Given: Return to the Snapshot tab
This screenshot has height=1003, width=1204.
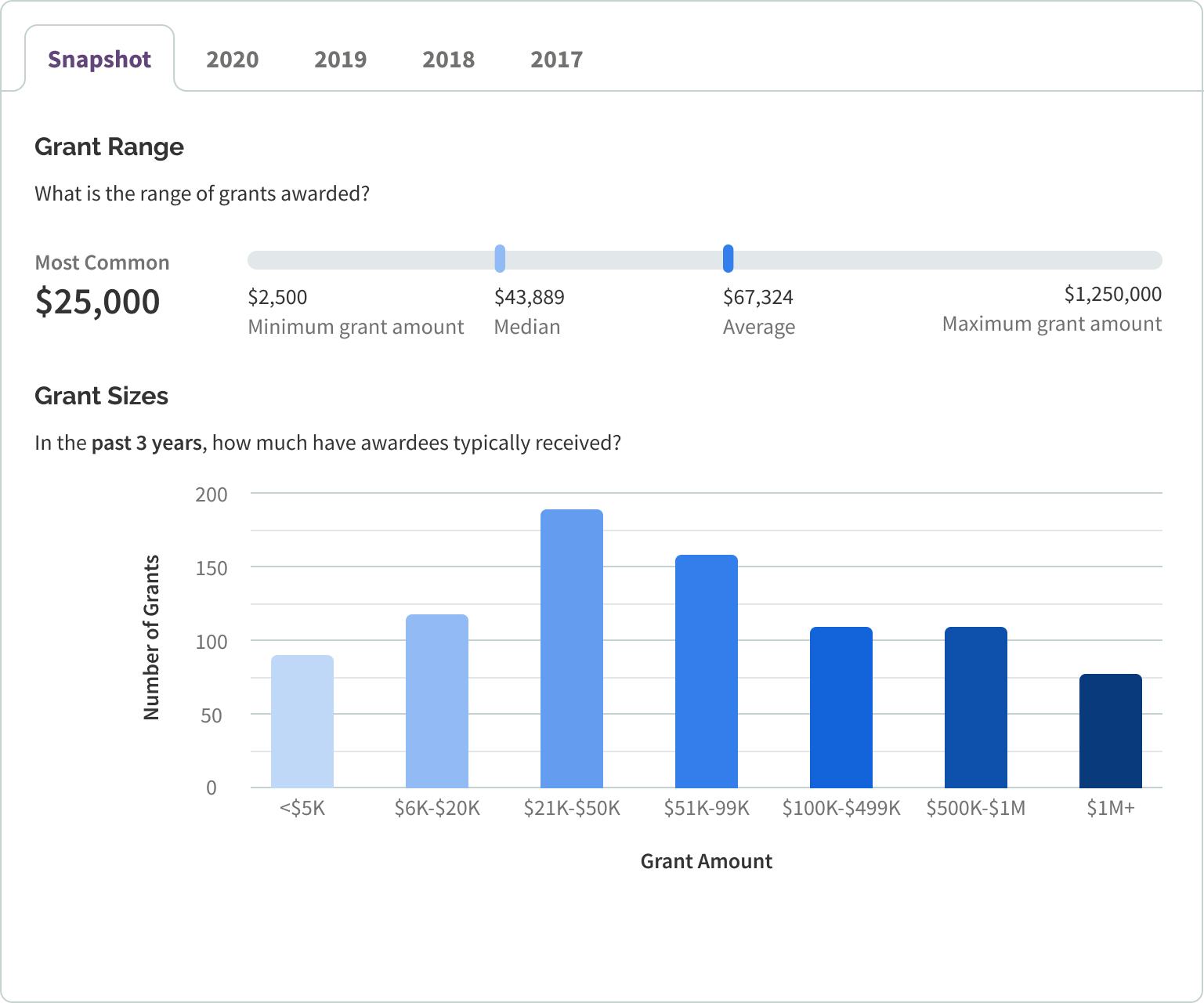Looking at the screenshot, I should tap(99, 59).
